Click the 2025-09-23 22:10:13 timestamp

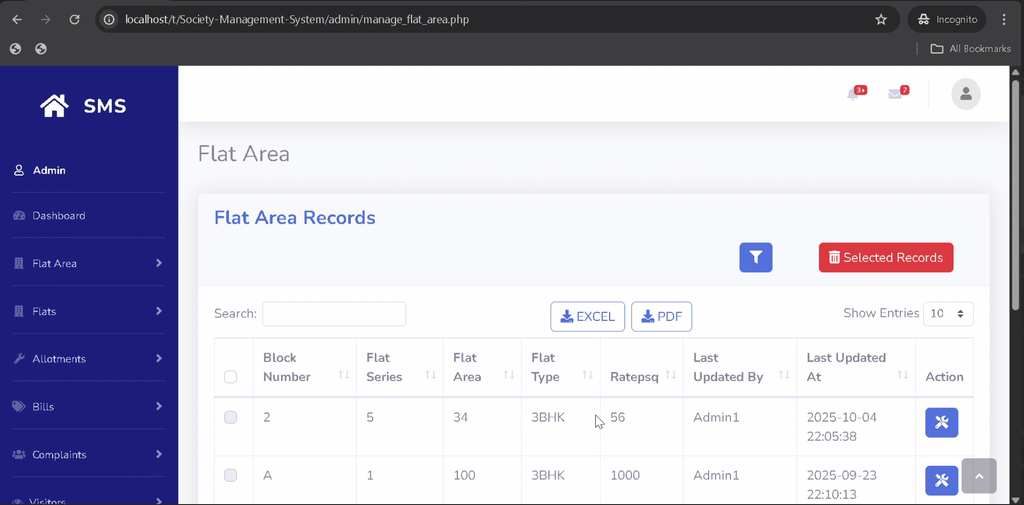coord(842,485)
